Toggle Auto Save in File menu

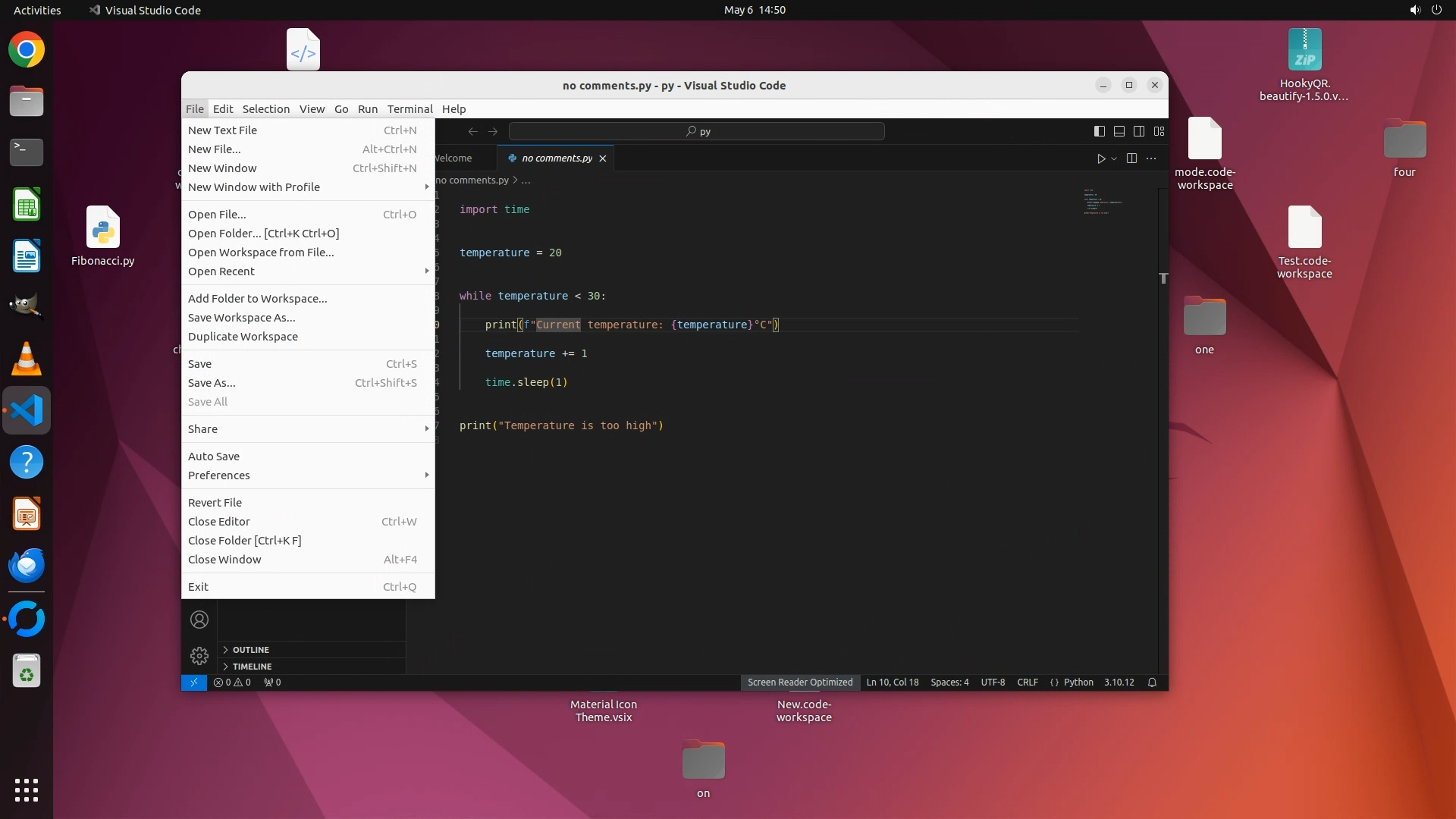coord(214,457)
